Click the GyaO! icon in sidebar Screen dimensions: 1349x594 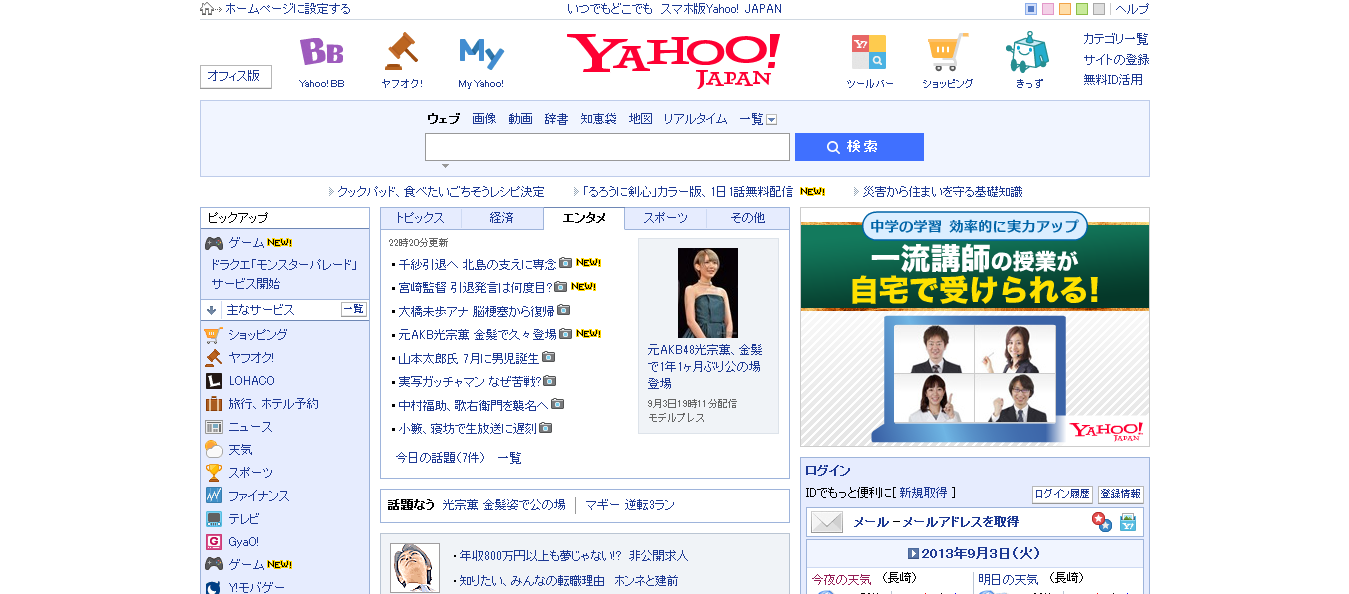213,542
